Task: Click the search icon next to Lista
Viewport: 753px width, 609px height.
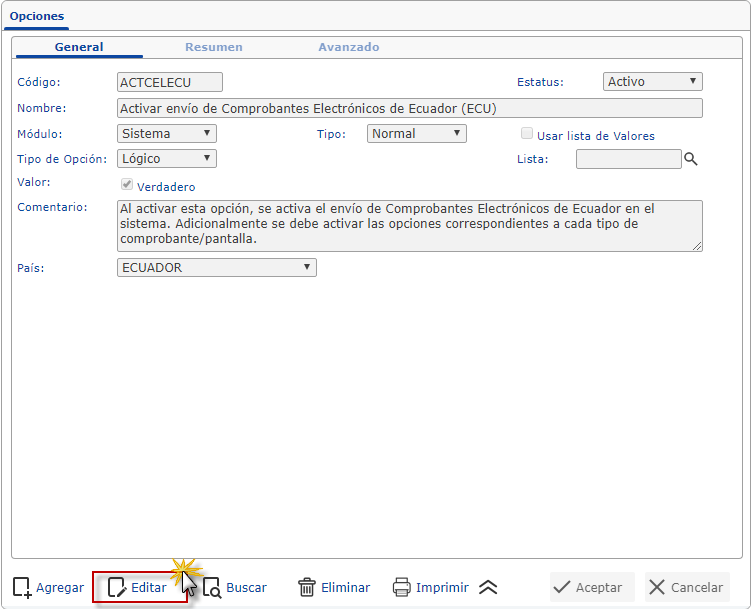Action: point(691,159)
